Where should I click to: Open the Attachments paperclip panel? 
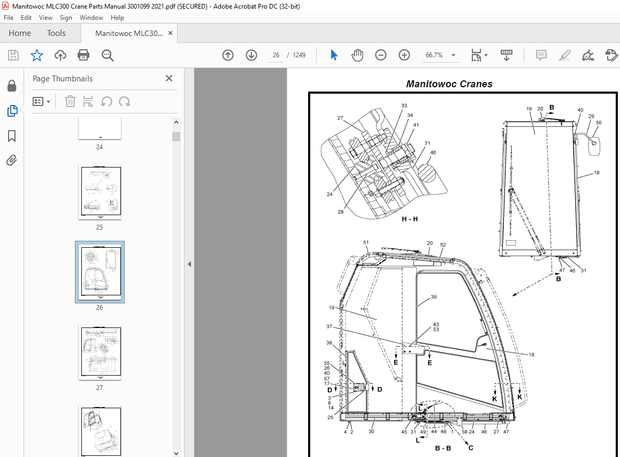point(12,161)
